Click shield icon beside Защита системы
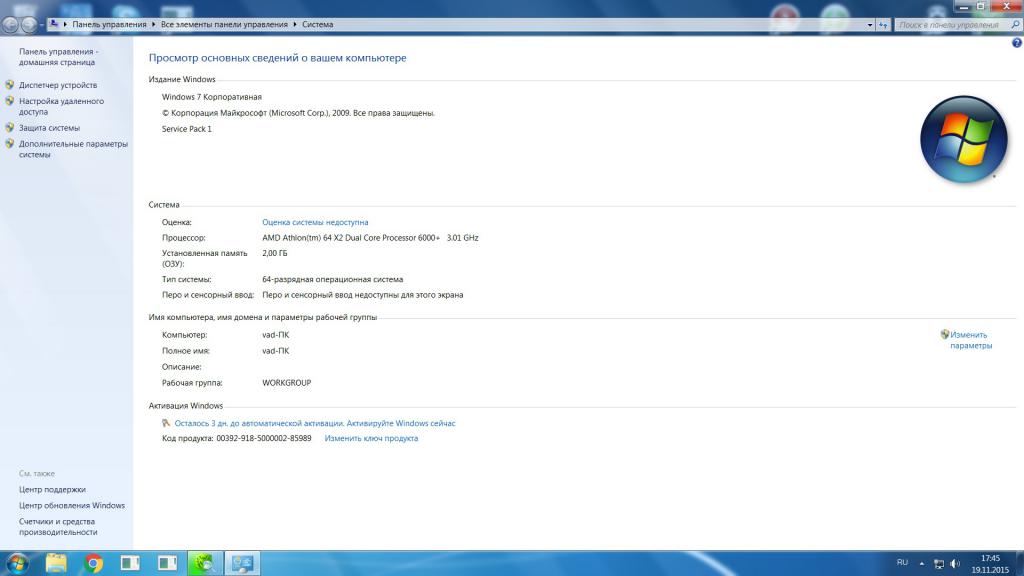The height and width of the screenshot is (576, 1024). 10,128
